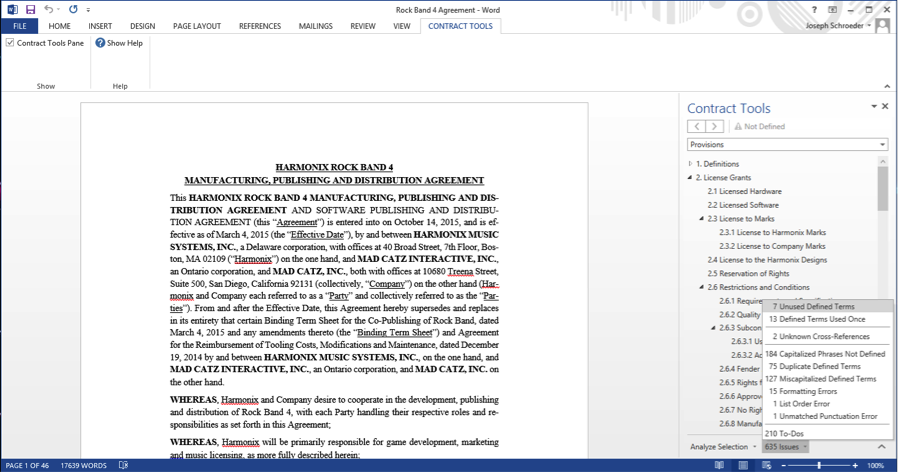The image size is (898, 472).
Task: Switch to the PAGE LAYOUT tab
Action: [x=197, y=26]
